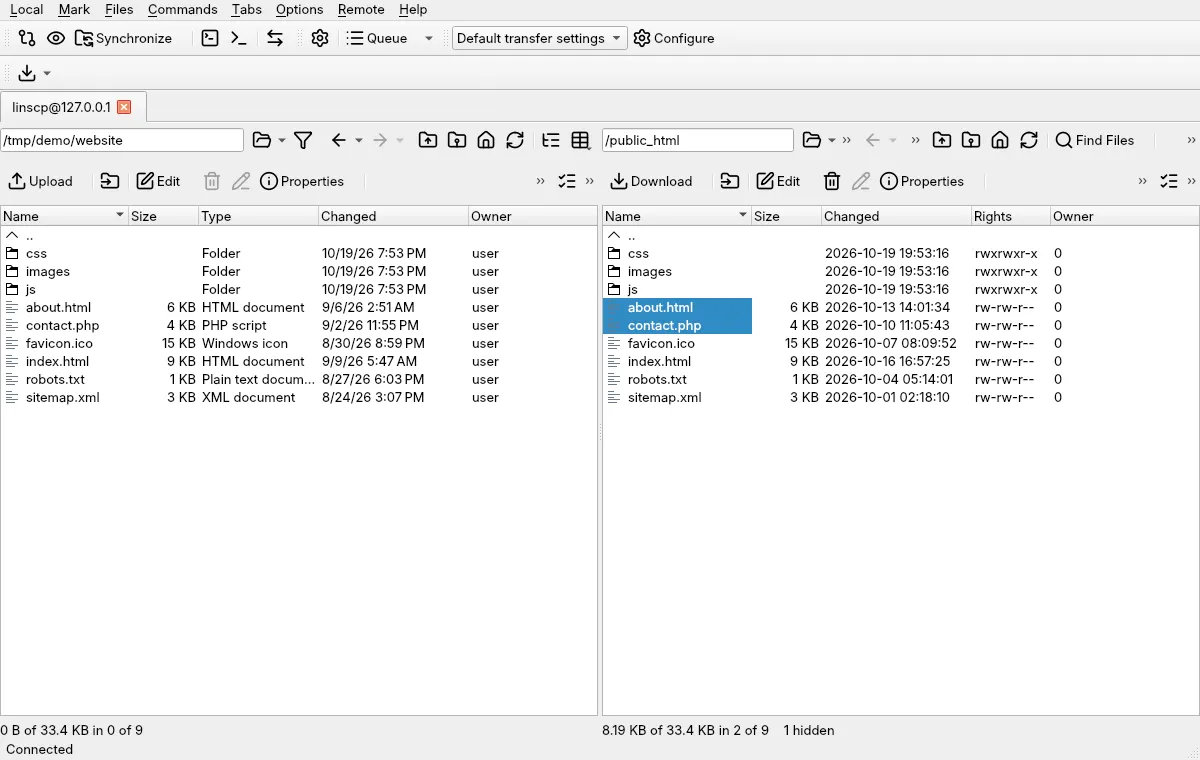Toggle local directory tree view icon
The width and height of the screenshot is (1200, 760).
click(551, 140)
